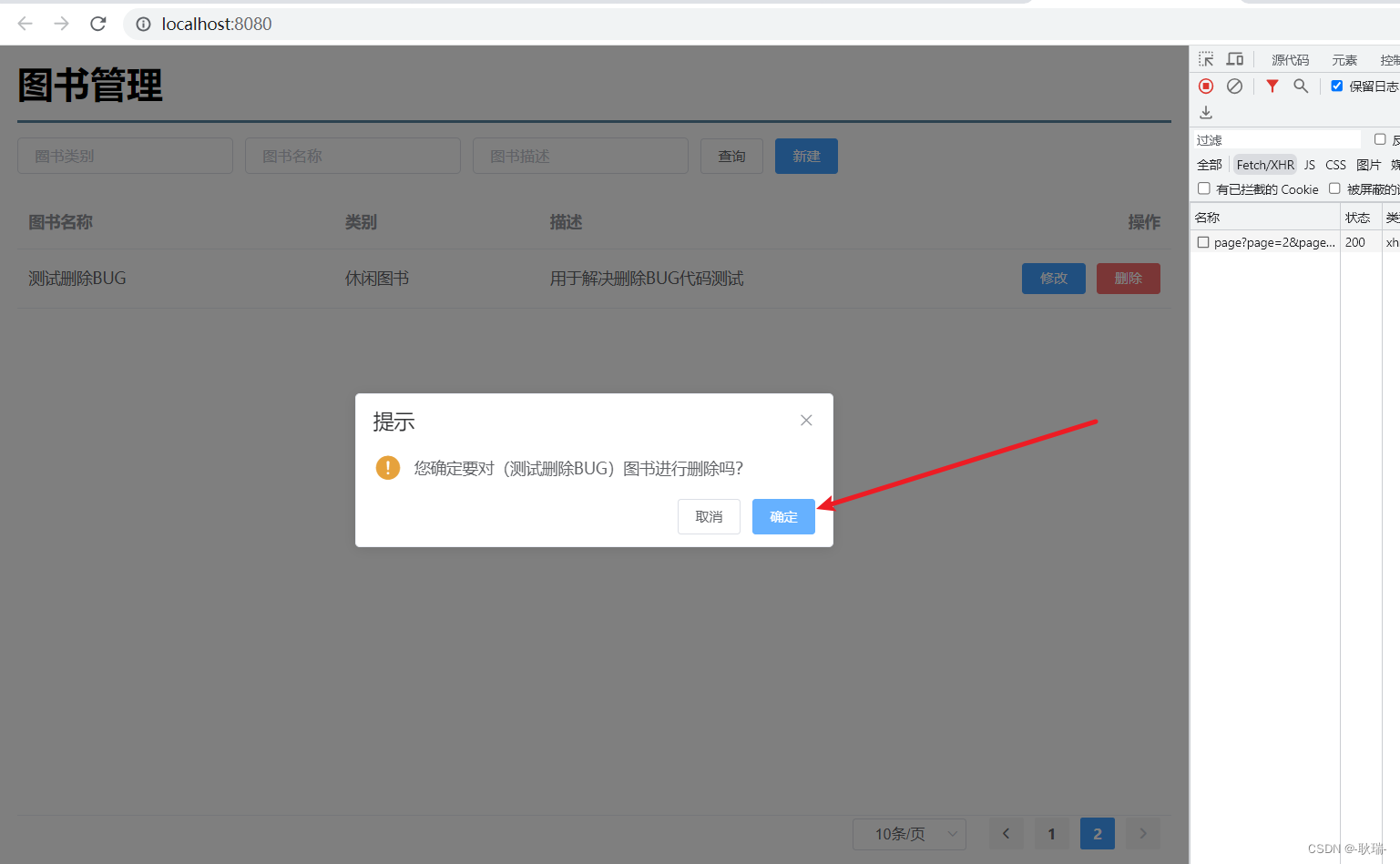The image size is (1400, 864).
Task: Click the 测试删除BUG book name cell
Action: (x=77, y=279)
